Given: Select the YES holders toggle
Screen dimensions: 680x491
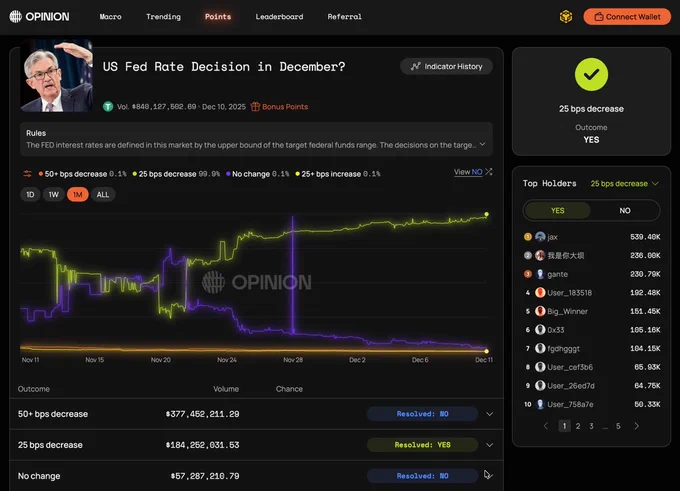Looking at the screenshot, I should click(558, 210).
